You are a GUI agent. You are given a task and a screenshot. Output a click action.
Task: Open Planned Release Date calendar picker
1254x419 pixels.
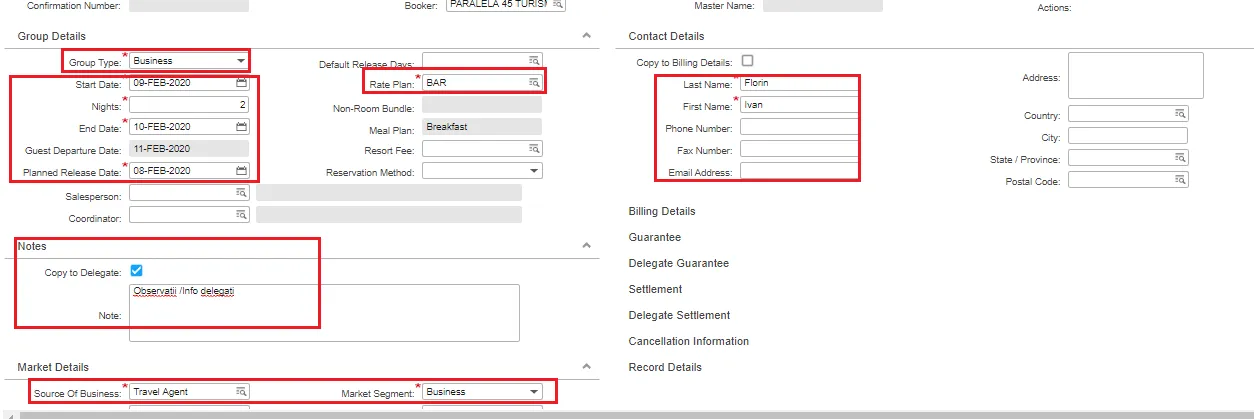241,171
